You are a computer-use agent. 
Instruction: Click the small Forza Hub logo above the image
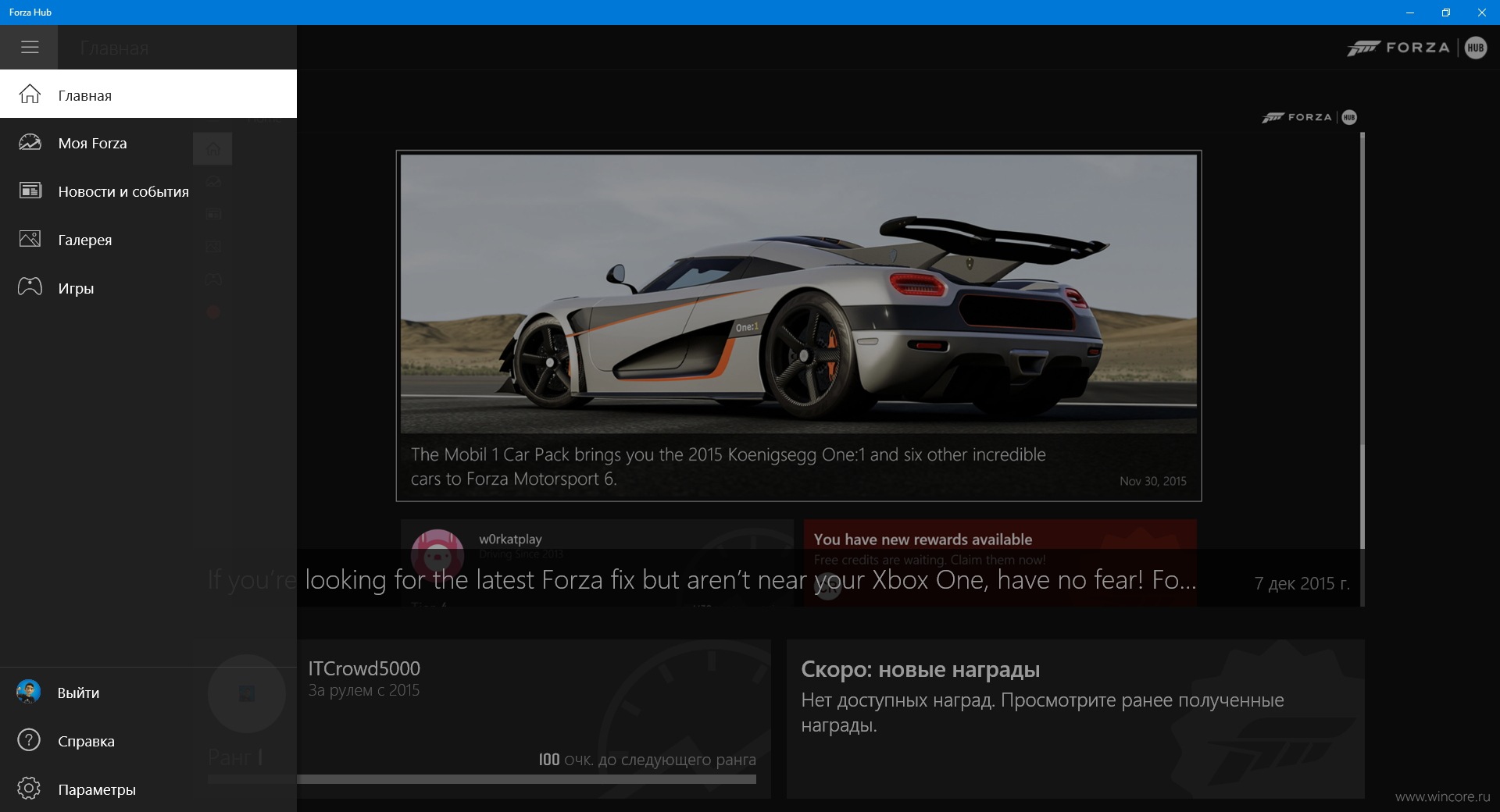[x=1309, y=117]
